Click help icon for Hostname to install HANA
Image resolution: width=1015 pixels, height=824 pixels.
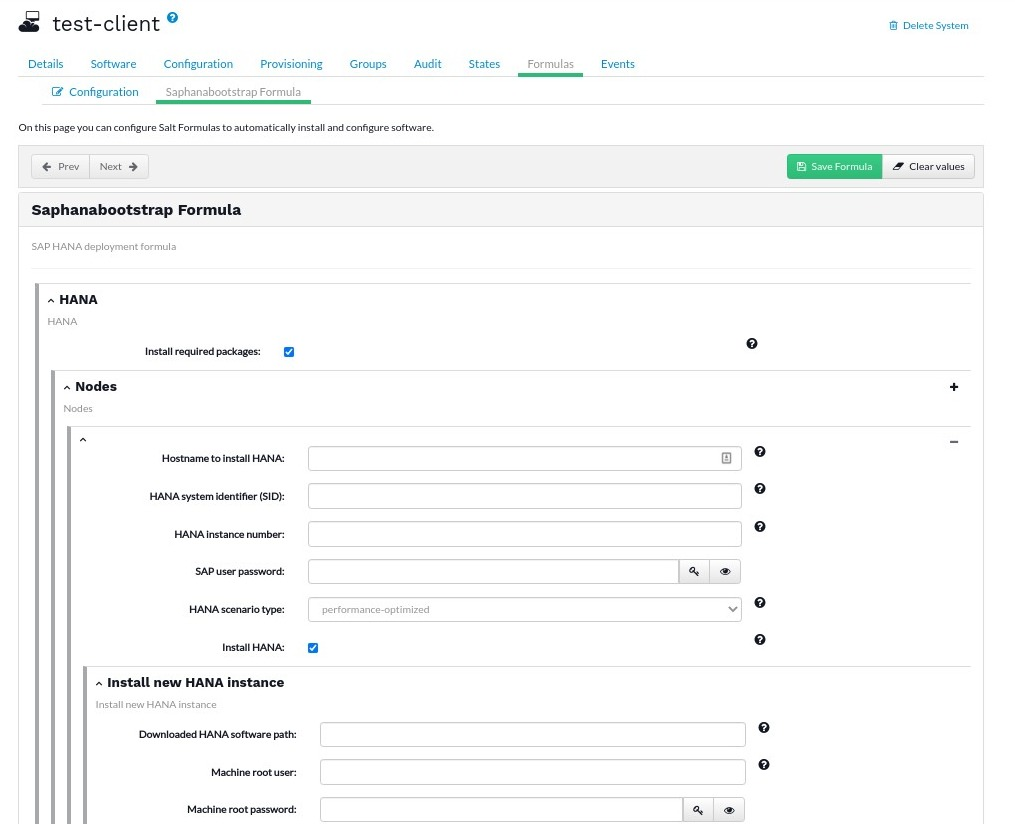(759, 452)
